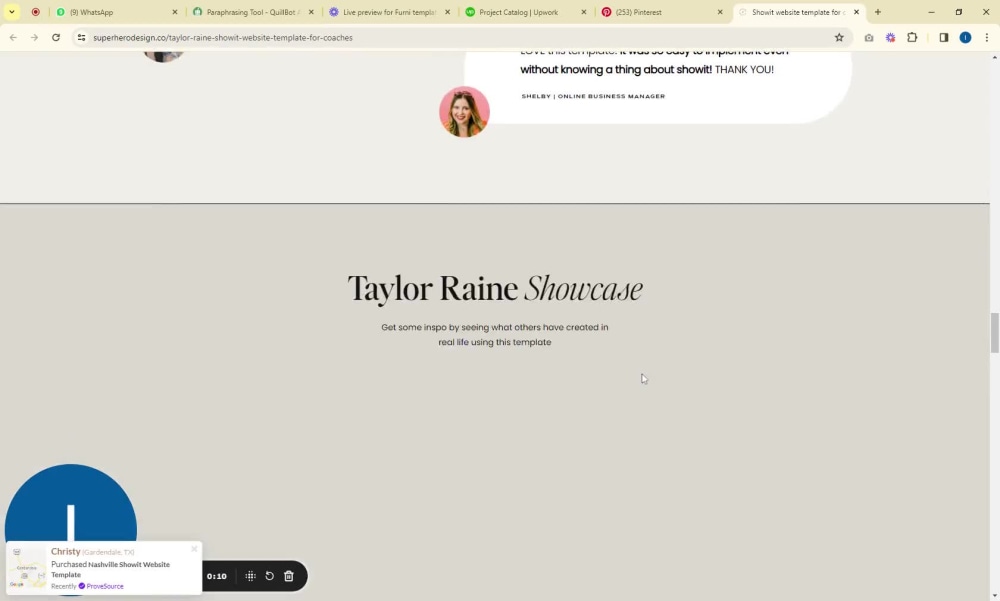Viewport: 1000px width, 601px height.
Task: Click the address bar URL field
Action: coord(459,38)
